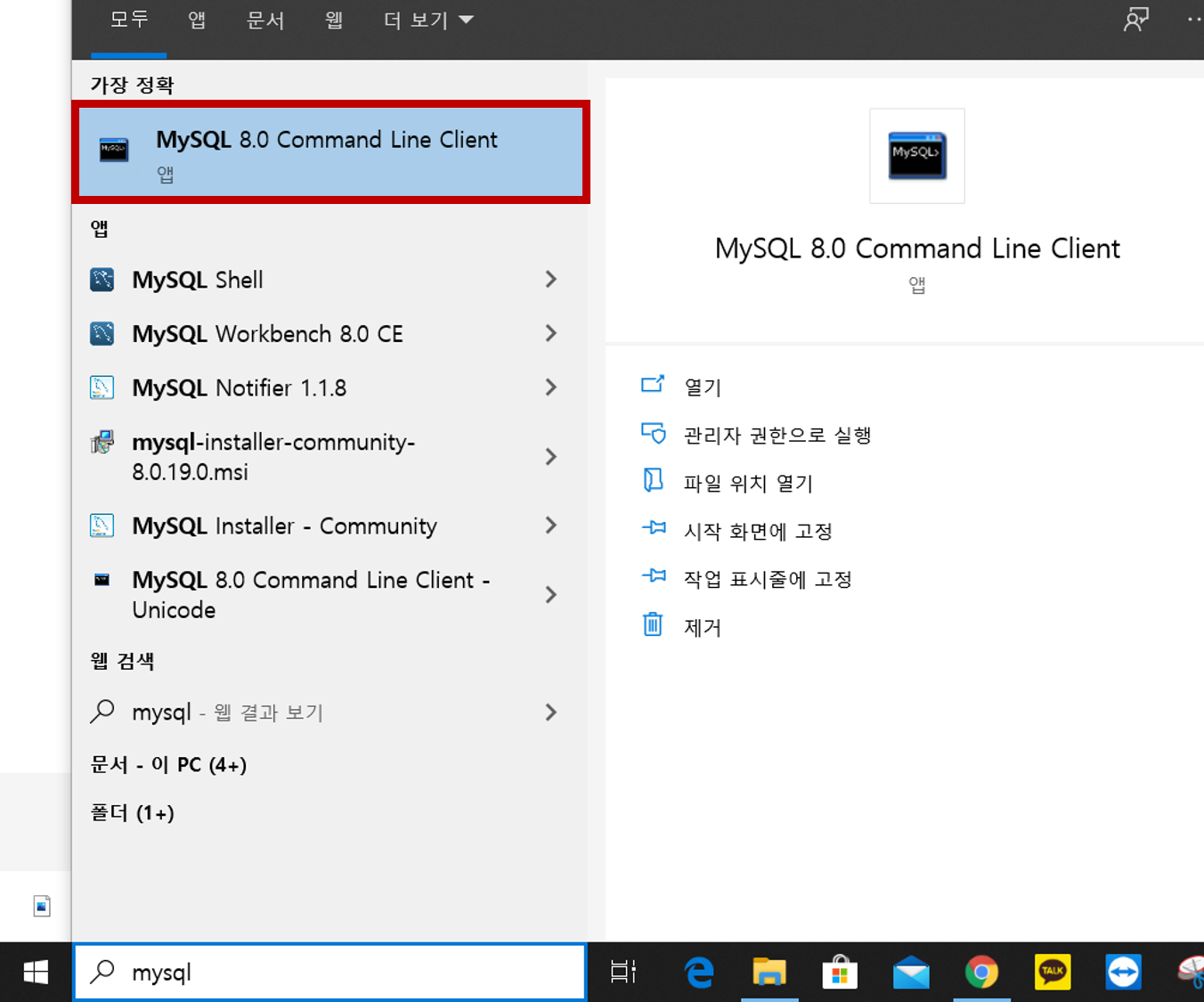Open Google Chrome from taskbar
This screenshot has height=1002, width=1204.
[981, 972]
